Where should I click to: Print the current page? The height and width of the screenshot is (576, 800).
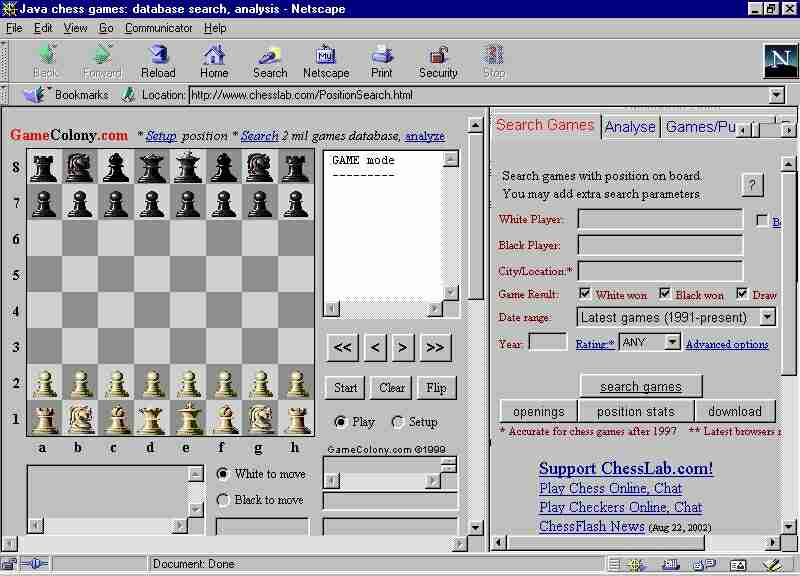pyautogui.click(x=382, y=61)
